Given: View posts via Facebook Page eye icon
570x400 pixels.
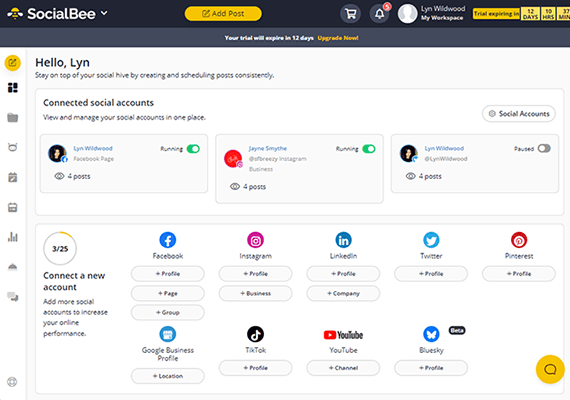Looking at the screenshot, I should tap(59, 176).
